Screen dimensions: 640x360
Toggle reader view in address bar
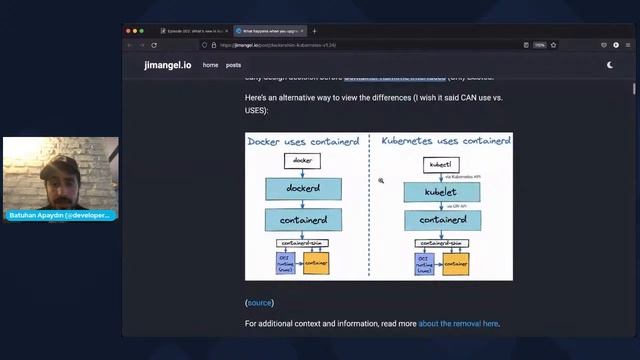(526, 45)
